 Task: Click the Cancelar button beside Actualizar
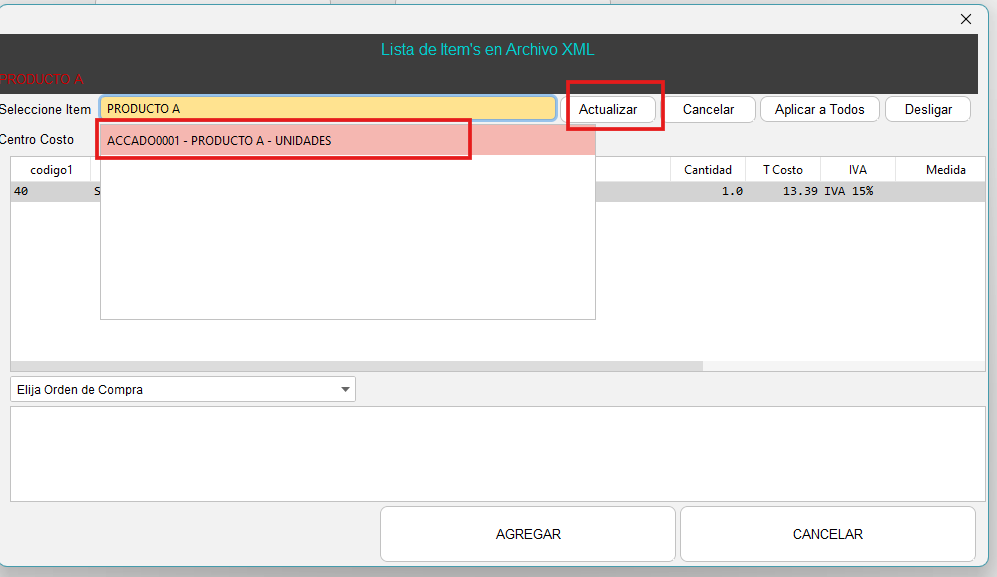pos(708,109)
